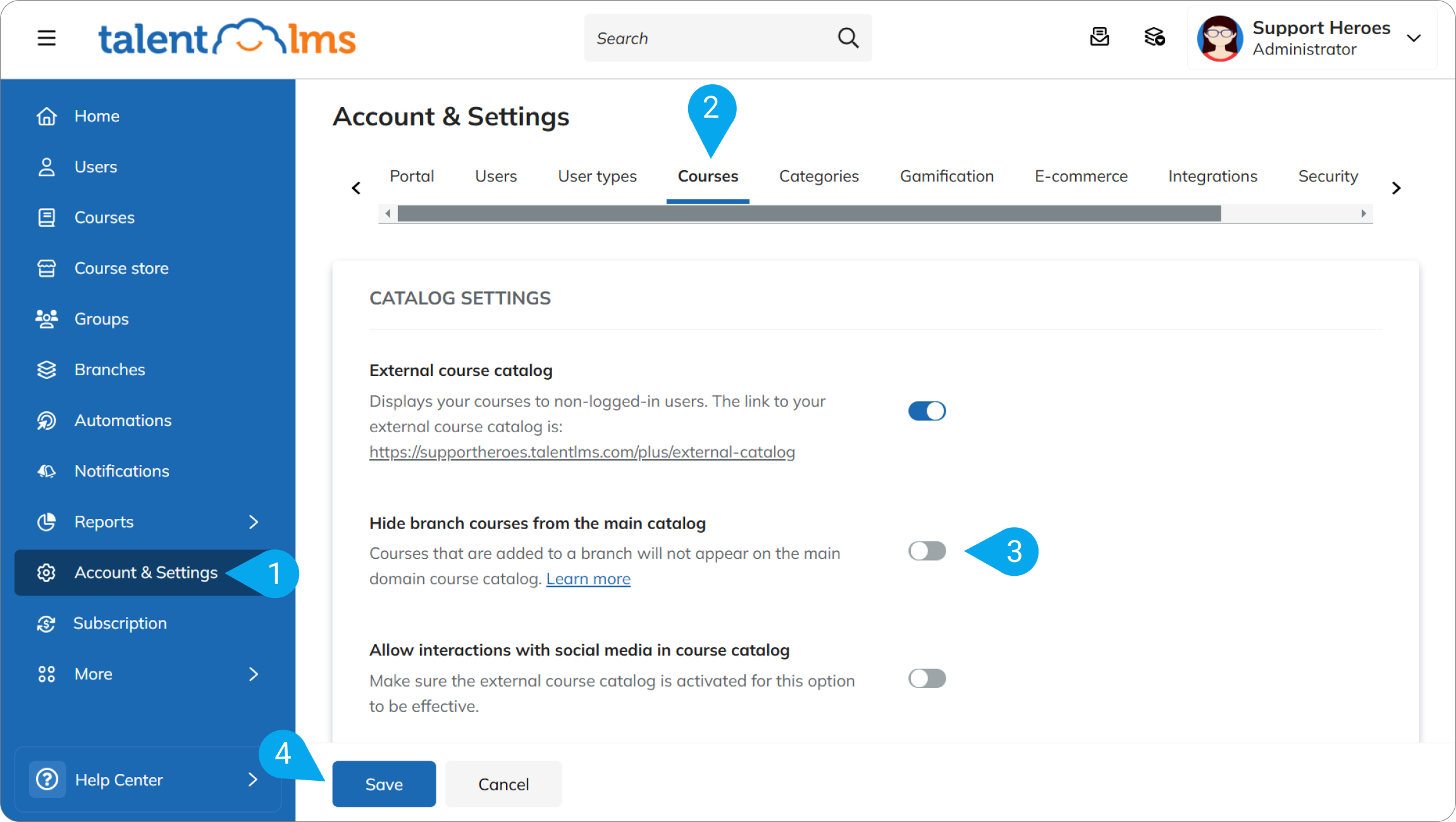Viewport: 1456px width, 822px height.
Task: Open the E-commerce settings tab
Action: tap(1080, 176)
